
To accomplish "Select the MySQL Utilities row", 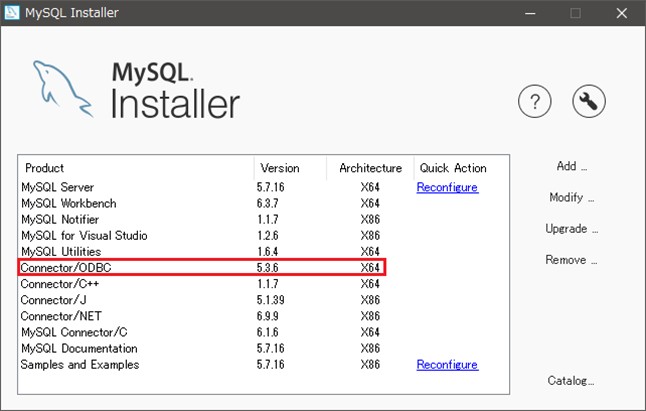I will coord(263,252).
